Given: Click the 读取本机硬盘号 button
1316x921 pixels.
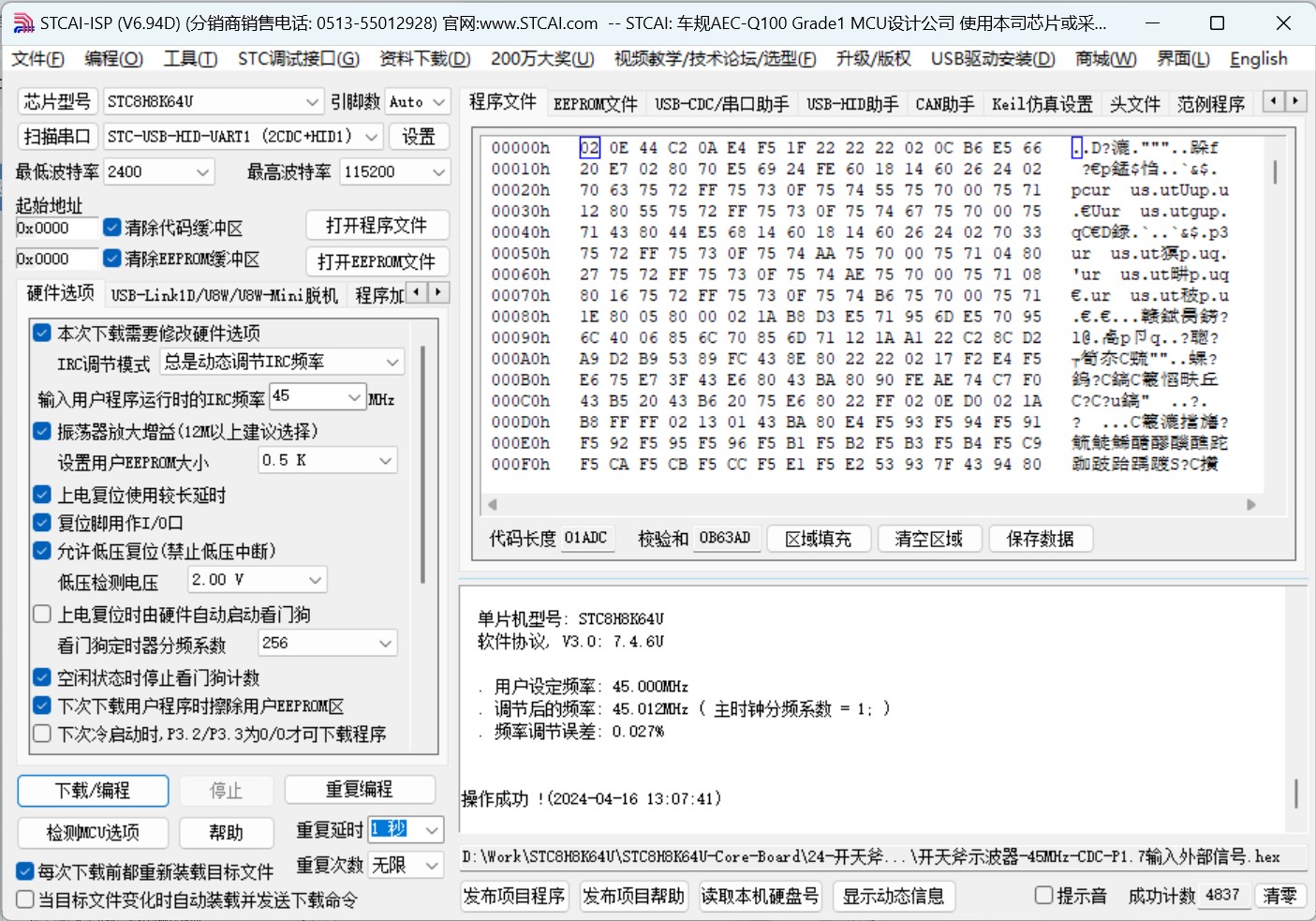Looking at the screenshot, I should tap(760, 896).
